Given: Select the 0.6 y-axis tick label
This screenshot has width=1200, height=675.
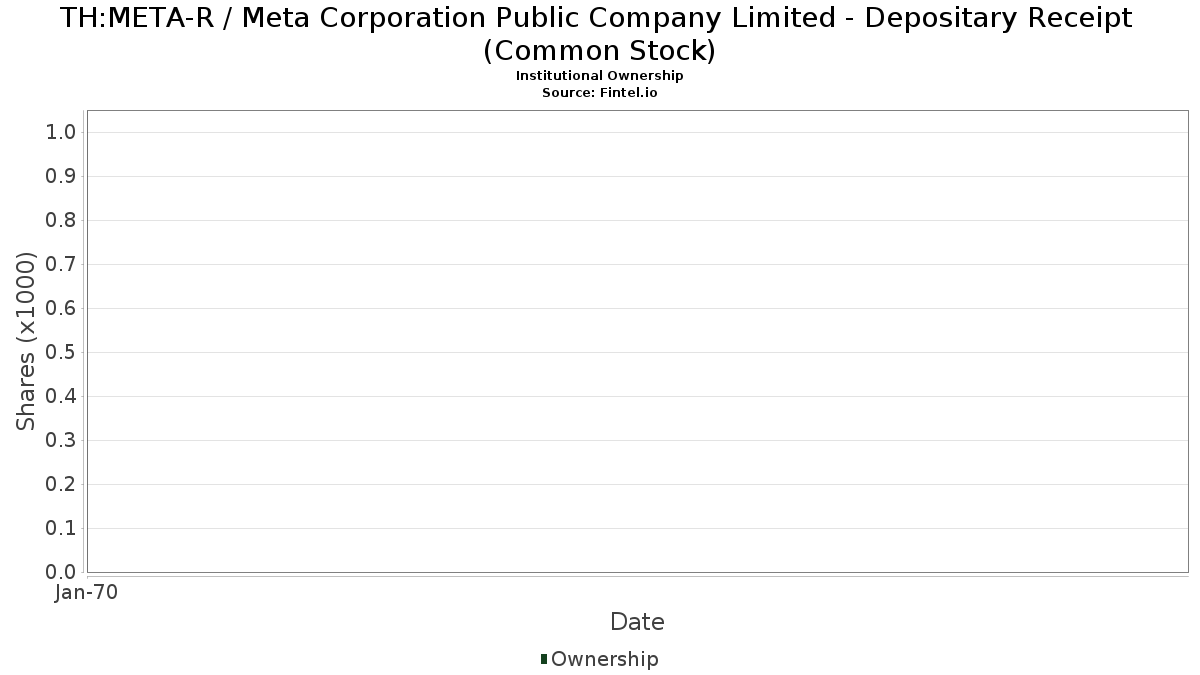Looking at the screenshot, I should pyautogui.click(x=62, y=309).
